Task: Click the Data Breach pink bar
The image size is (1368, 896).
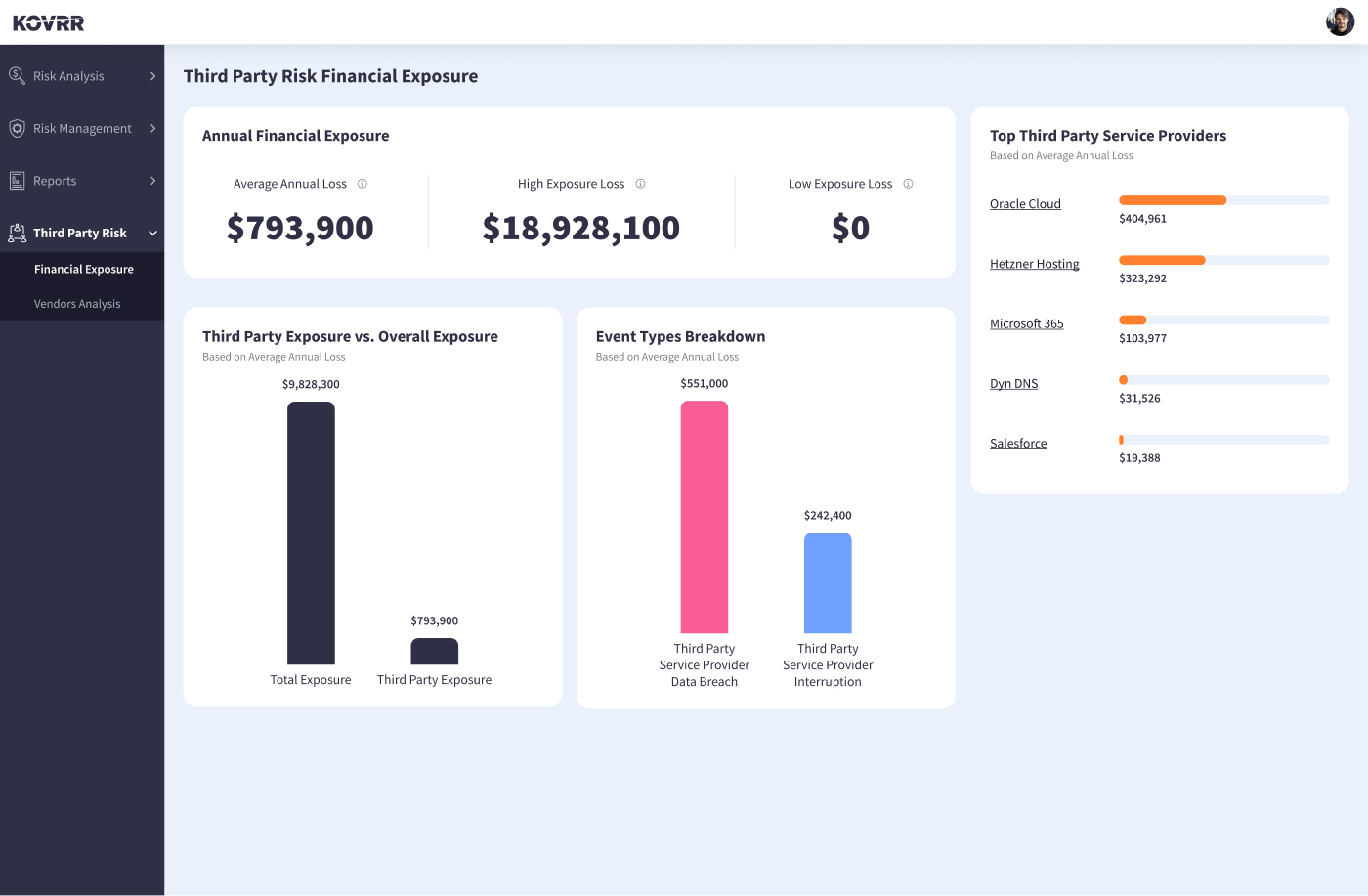Action: point(705,515)
